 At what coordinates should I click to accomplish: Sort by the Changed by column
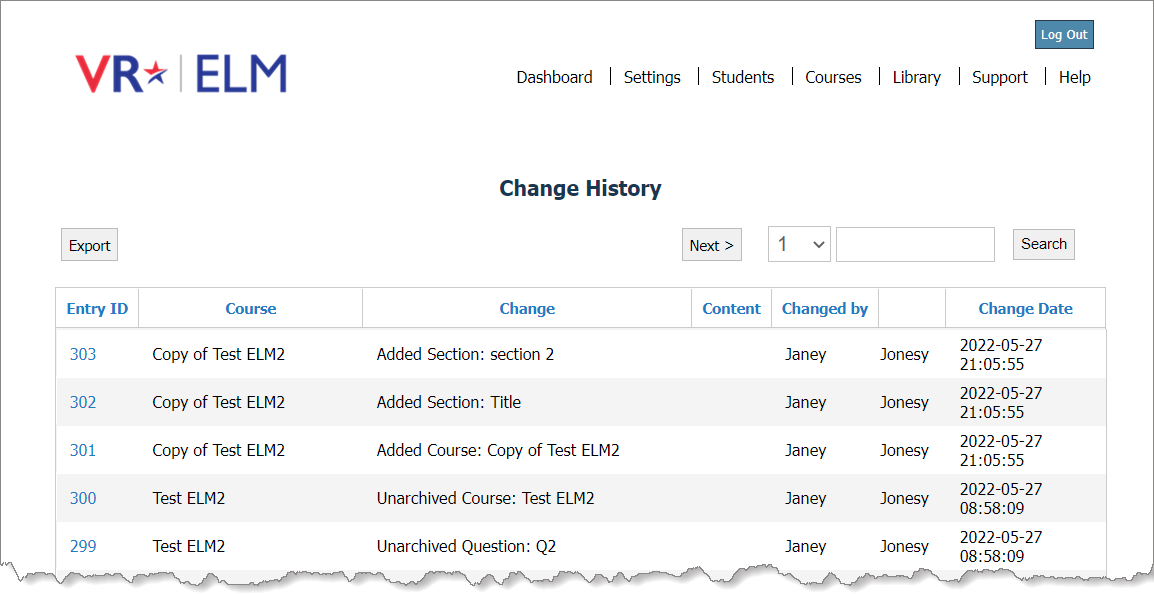click(824, 309)
